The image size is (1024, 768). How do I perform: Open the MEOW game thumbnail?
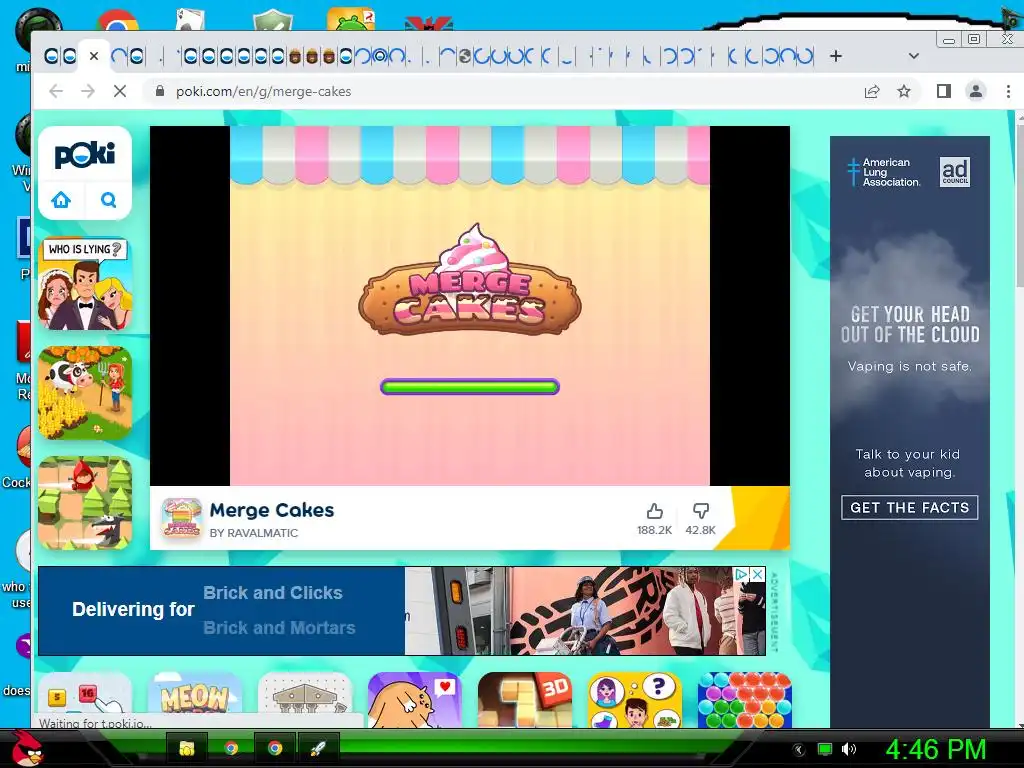tap(195, 699)
